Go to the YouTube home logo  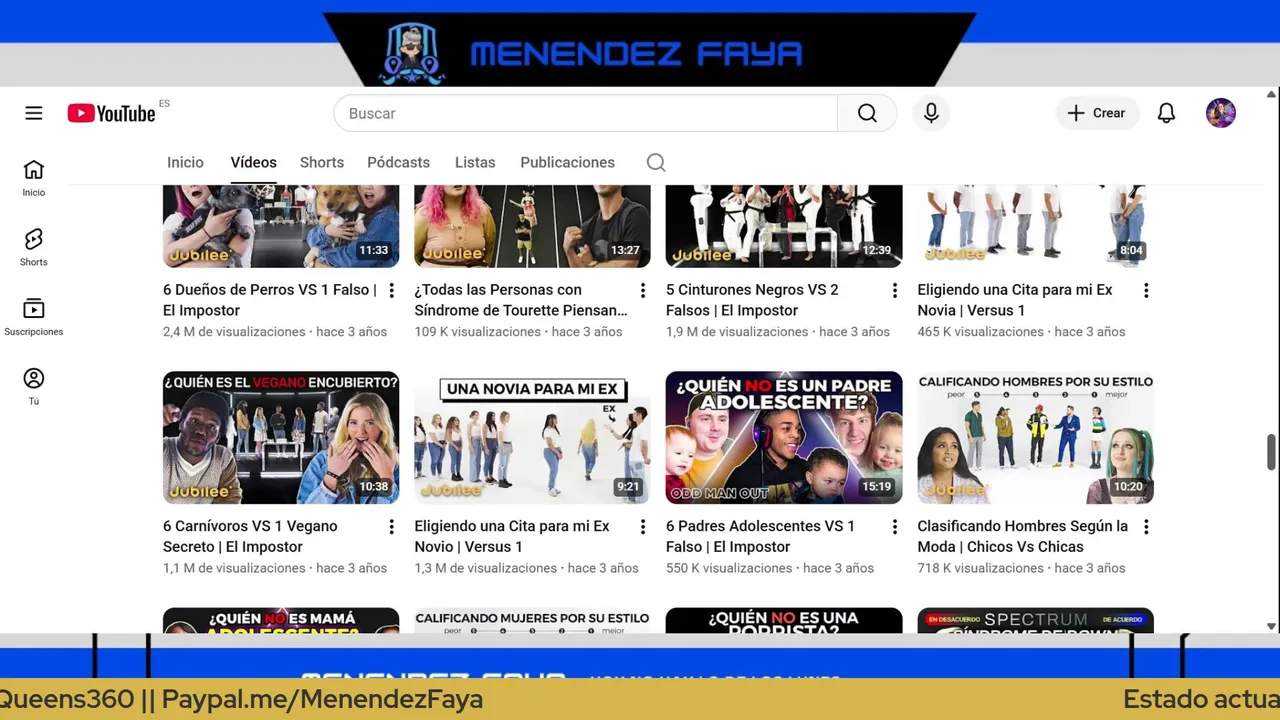click(x=112, y=113)
